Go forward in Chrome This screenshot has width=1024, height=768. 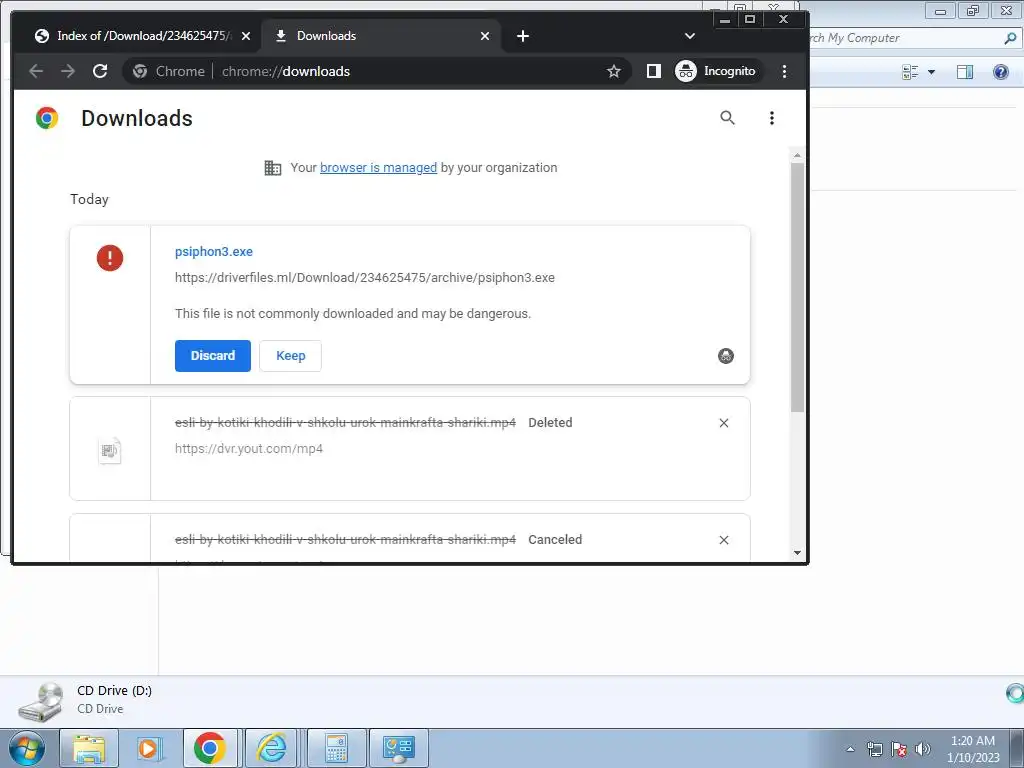68,71
